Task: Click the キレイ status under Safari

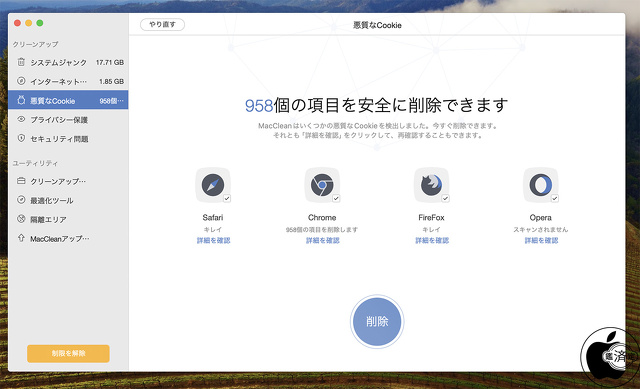Action: [213, 229]
